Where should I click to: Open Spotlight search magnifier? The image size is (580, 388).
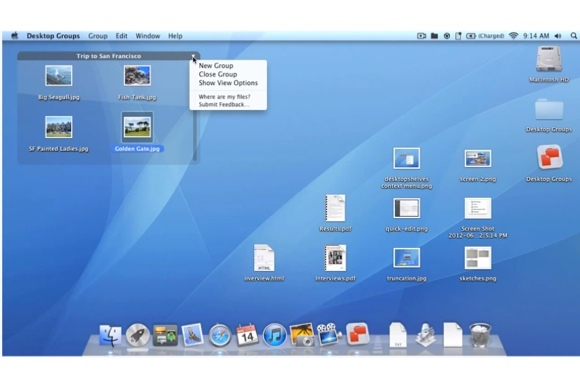[x=573, y=36]
